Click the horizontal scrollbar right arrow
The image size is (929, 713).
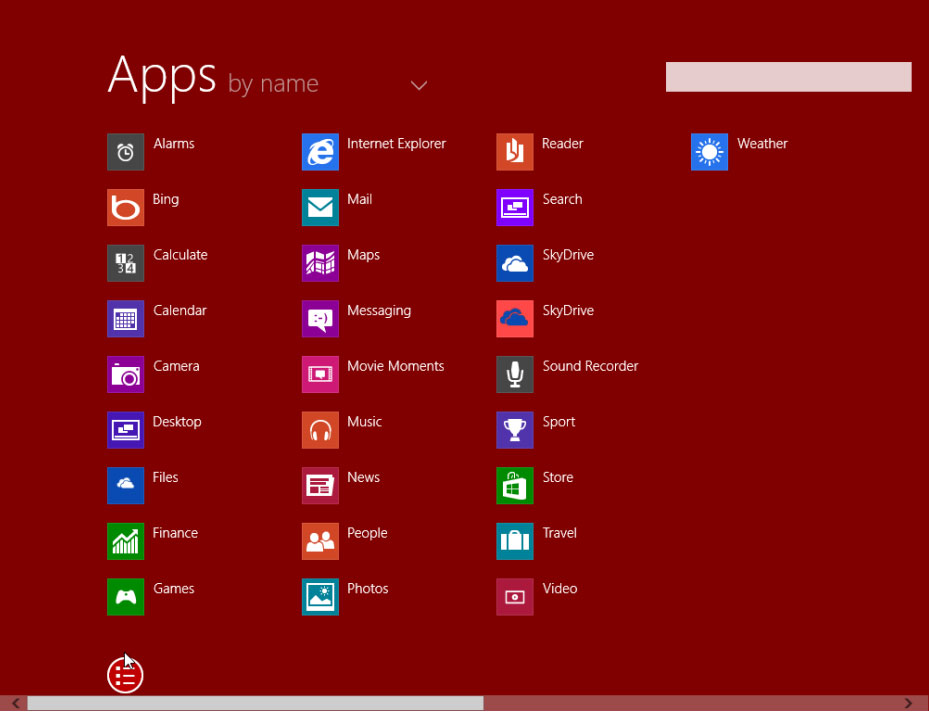[x=908, y=704]
